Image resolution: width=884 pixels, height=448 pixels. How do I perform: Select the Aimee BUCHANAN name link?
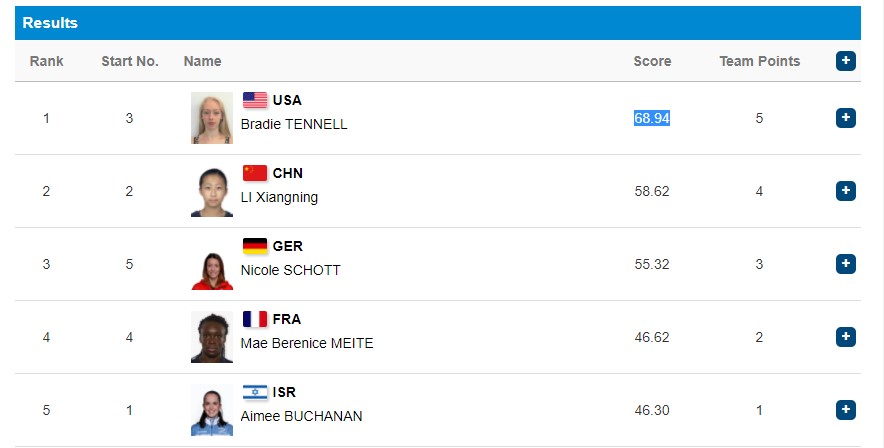click(302, 416)
